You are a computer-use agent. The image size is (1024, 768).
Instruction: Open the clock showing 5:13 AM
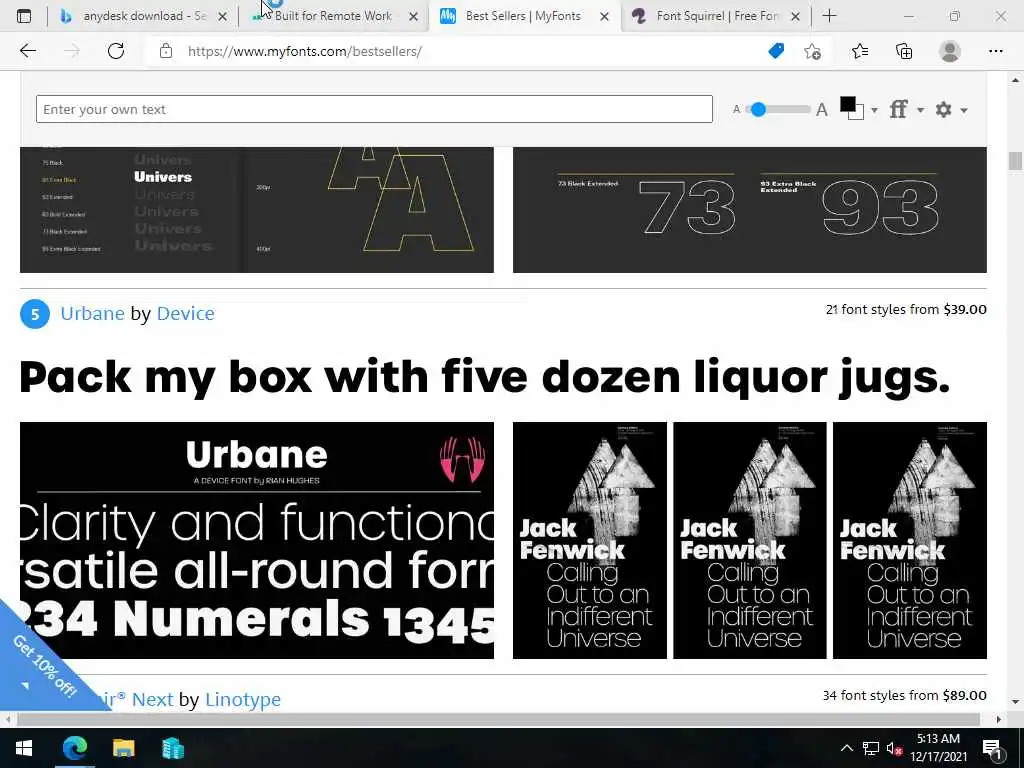(938, 748)
